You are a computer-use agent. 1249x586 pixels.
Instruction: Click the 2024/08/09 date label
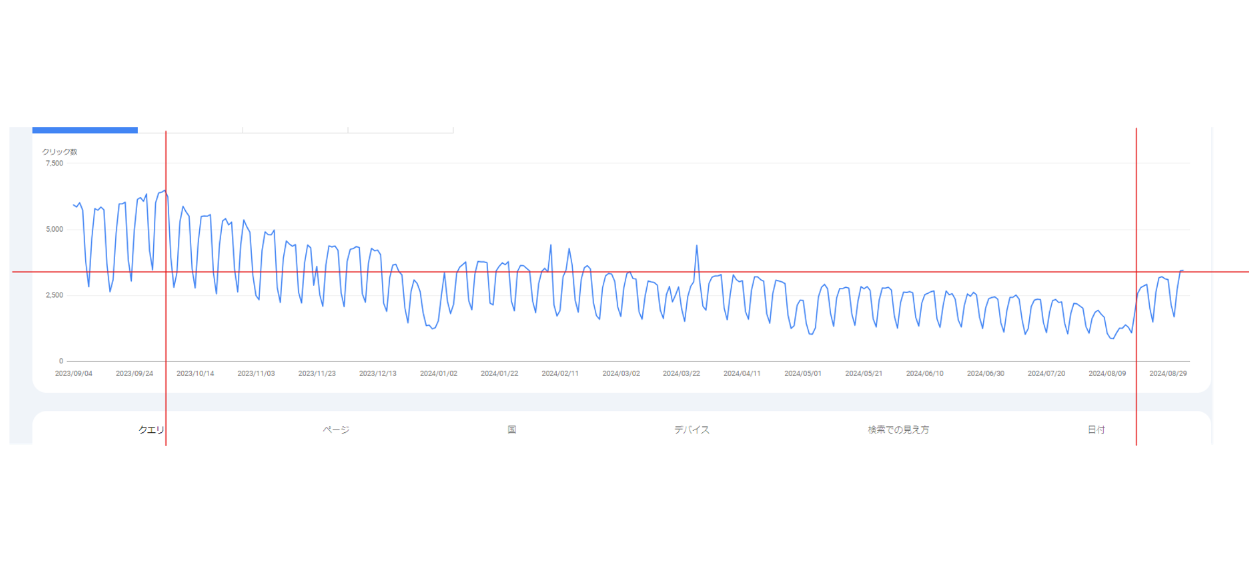[1107, 373]
